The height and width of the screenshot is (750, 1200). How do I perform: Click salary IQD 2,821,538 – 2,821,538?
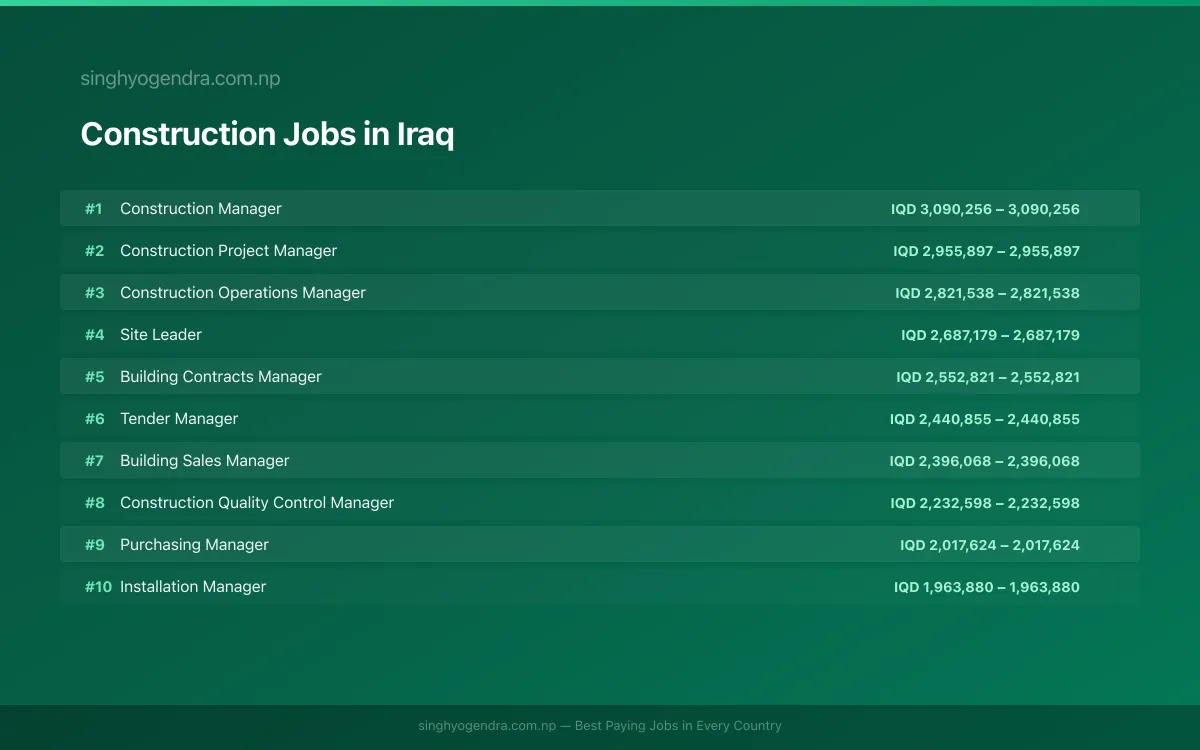987,293
